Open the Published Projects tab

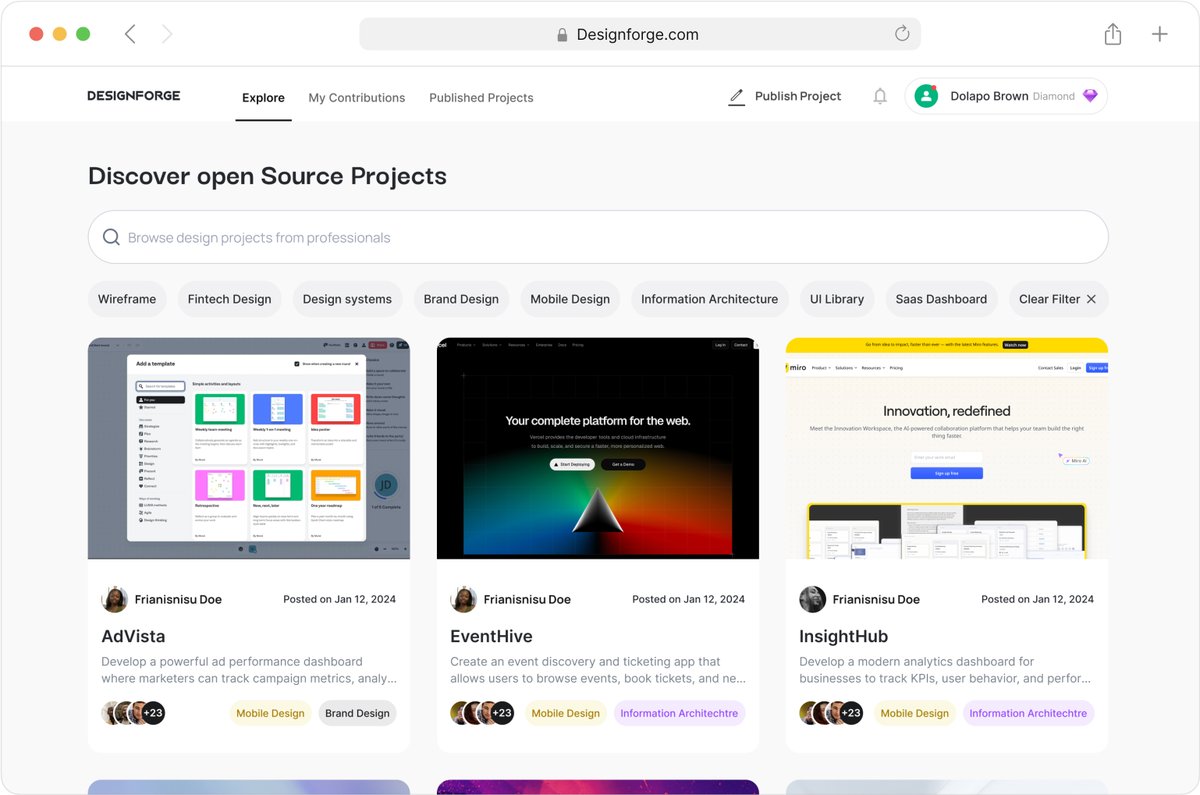pos(481,97)
